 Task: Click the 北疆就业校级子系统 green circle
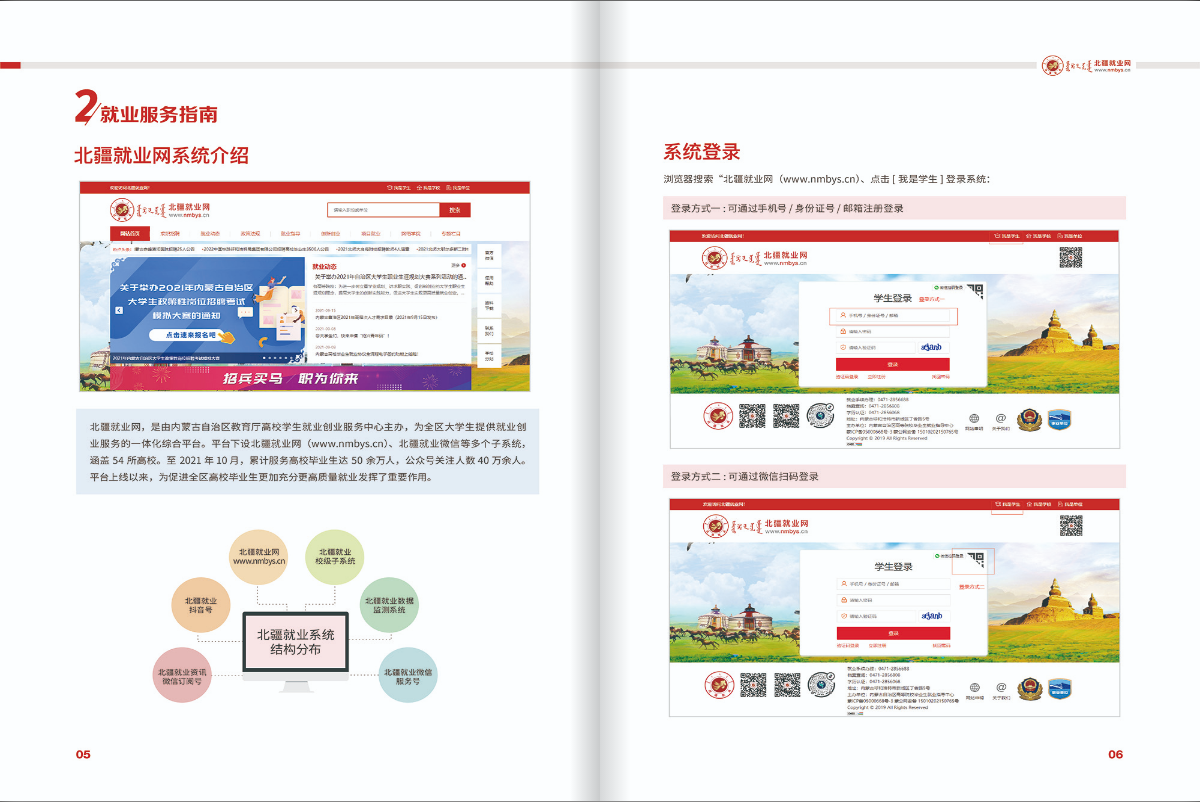pos(335,557)
